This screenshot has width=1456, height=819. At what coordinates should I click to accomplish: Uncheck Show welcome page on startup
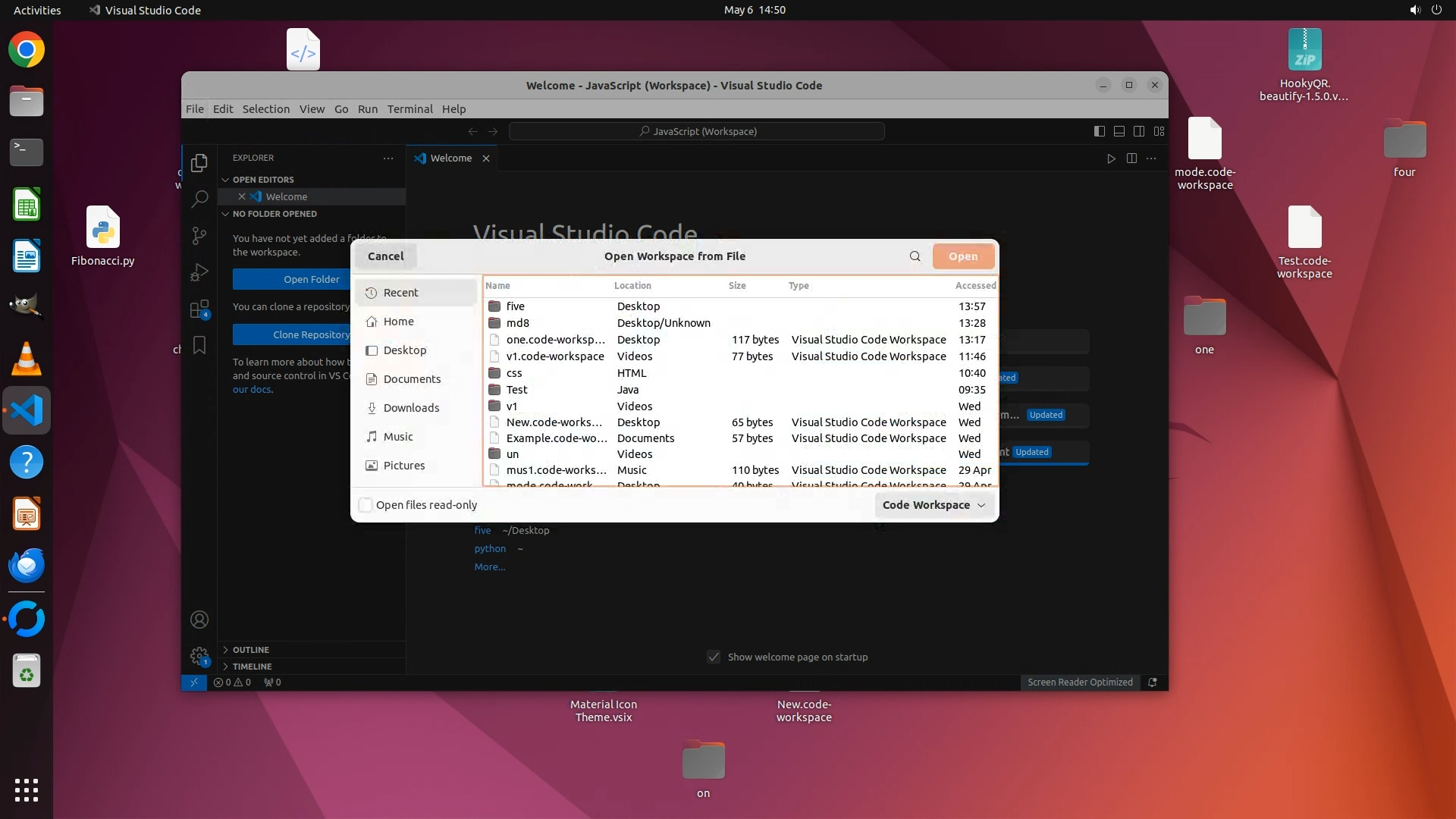point(714,657)
